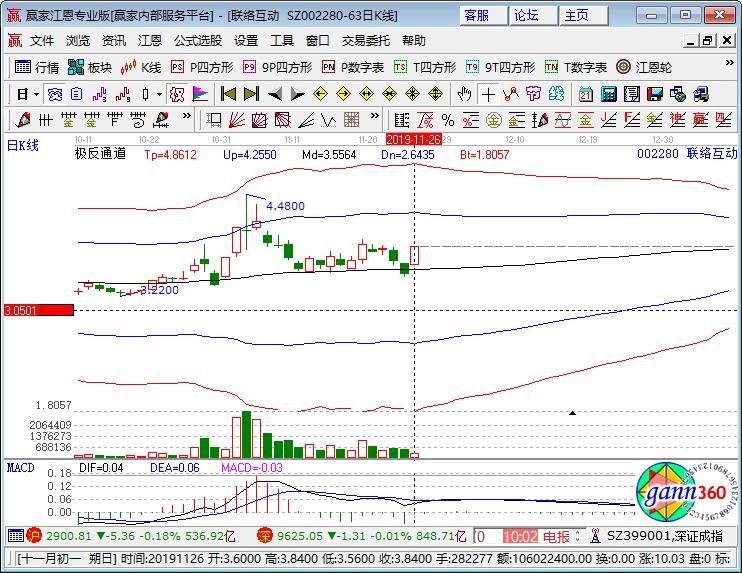Open the P四方形 tool
Viewport: 742px width, 573px height.
point(202,67)
